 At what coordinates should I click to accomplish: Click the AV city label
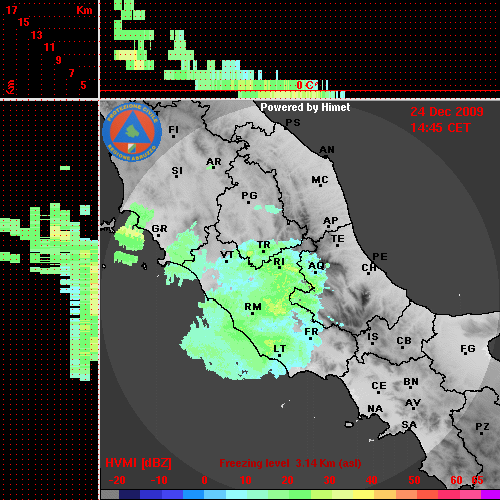click(413, 403)
